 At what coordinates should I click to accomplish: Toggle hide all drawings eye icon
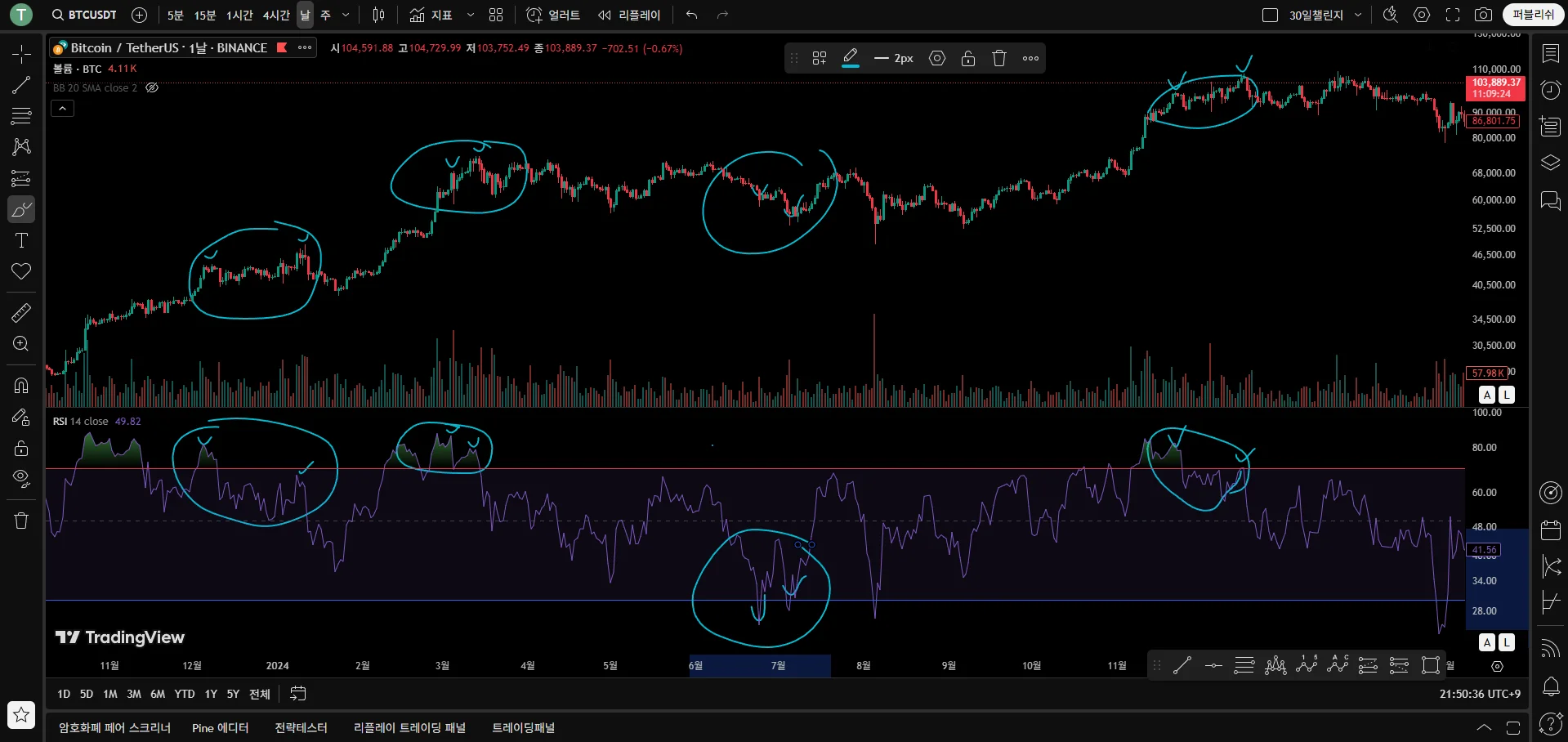coord(21,479)
